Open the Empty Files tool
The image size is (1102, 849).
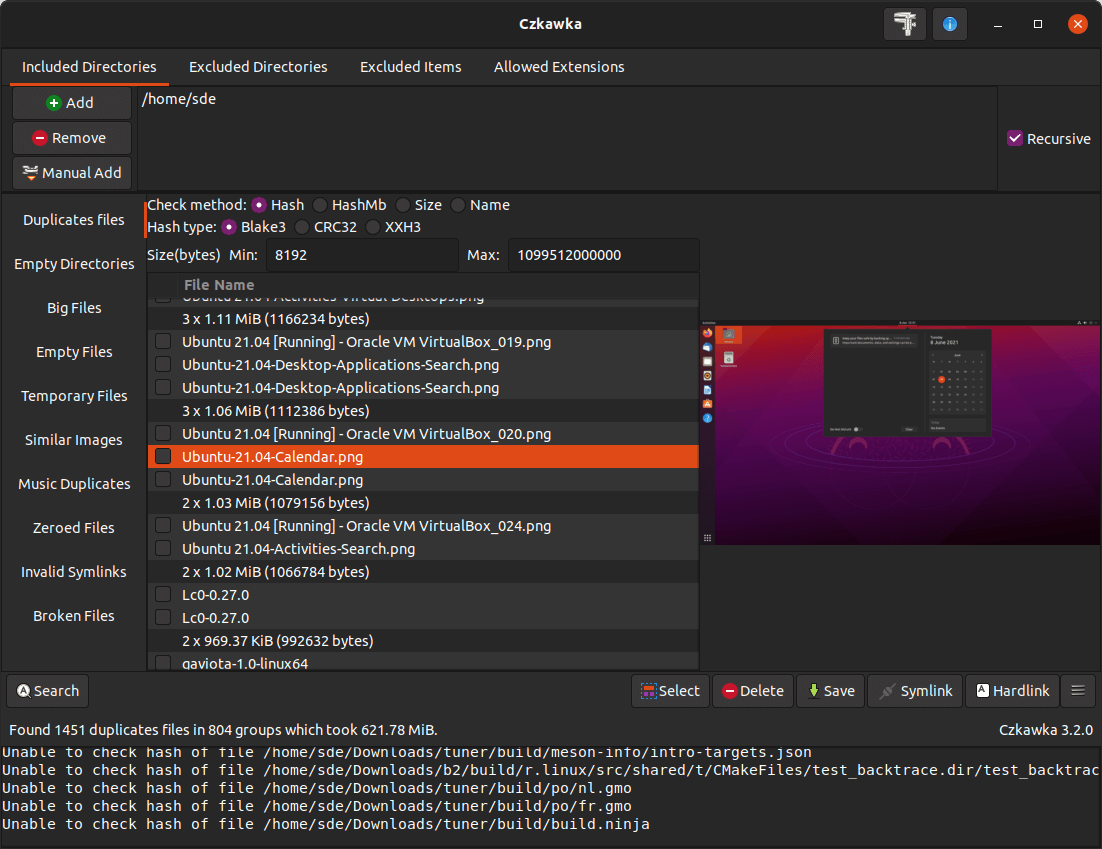tap(74, 352)
